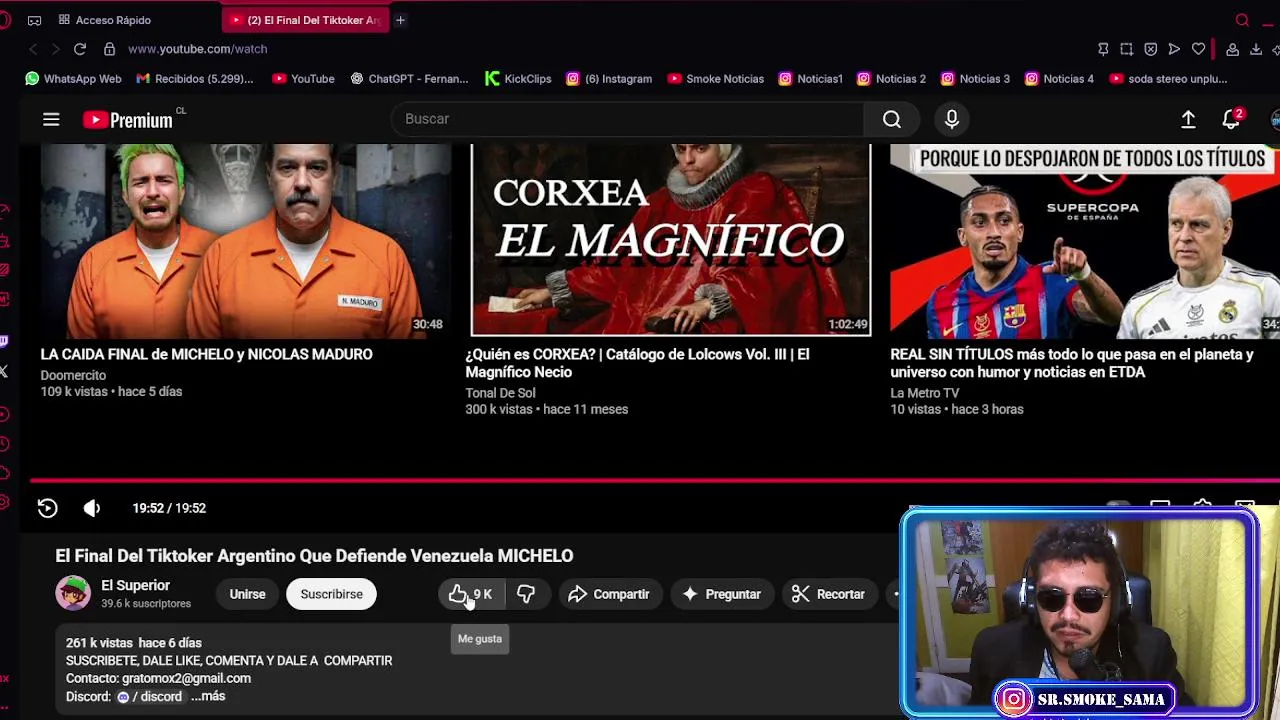Open the Smoke Noticias bookmark
Viewport: 1280px width, 720px height.
tap(715, 78)
